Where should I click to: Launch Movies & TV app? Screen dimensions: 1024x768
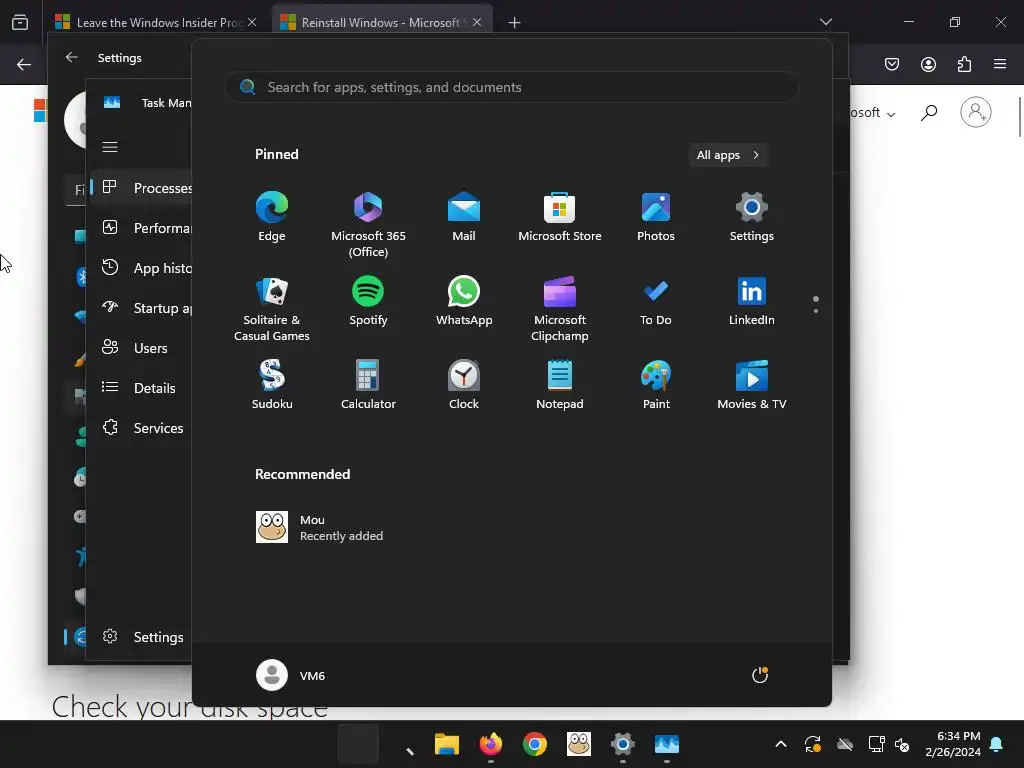(x=752, y=385)
